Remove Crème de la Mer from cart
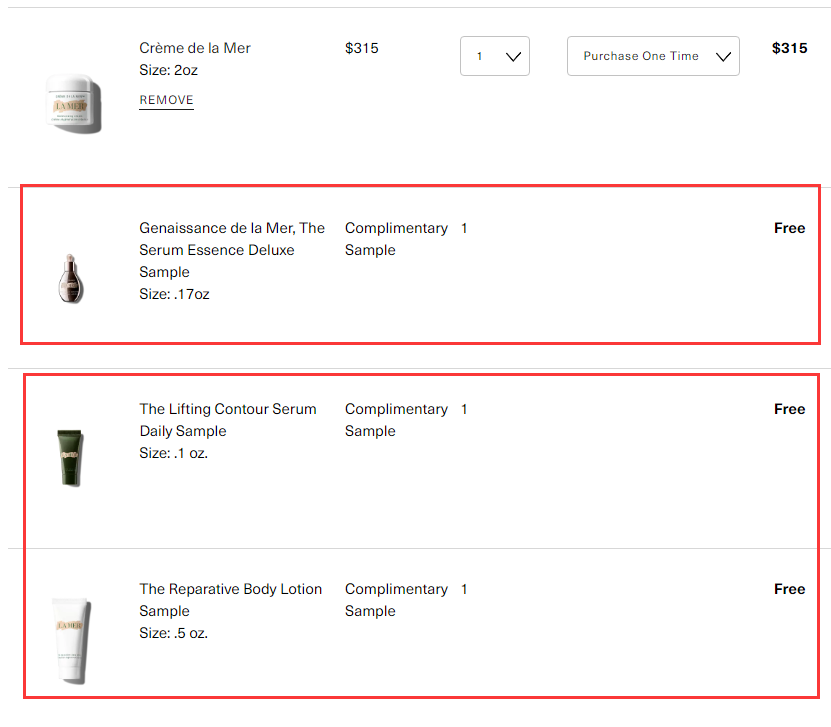The image size is (831, 727). tap(166, 100)
